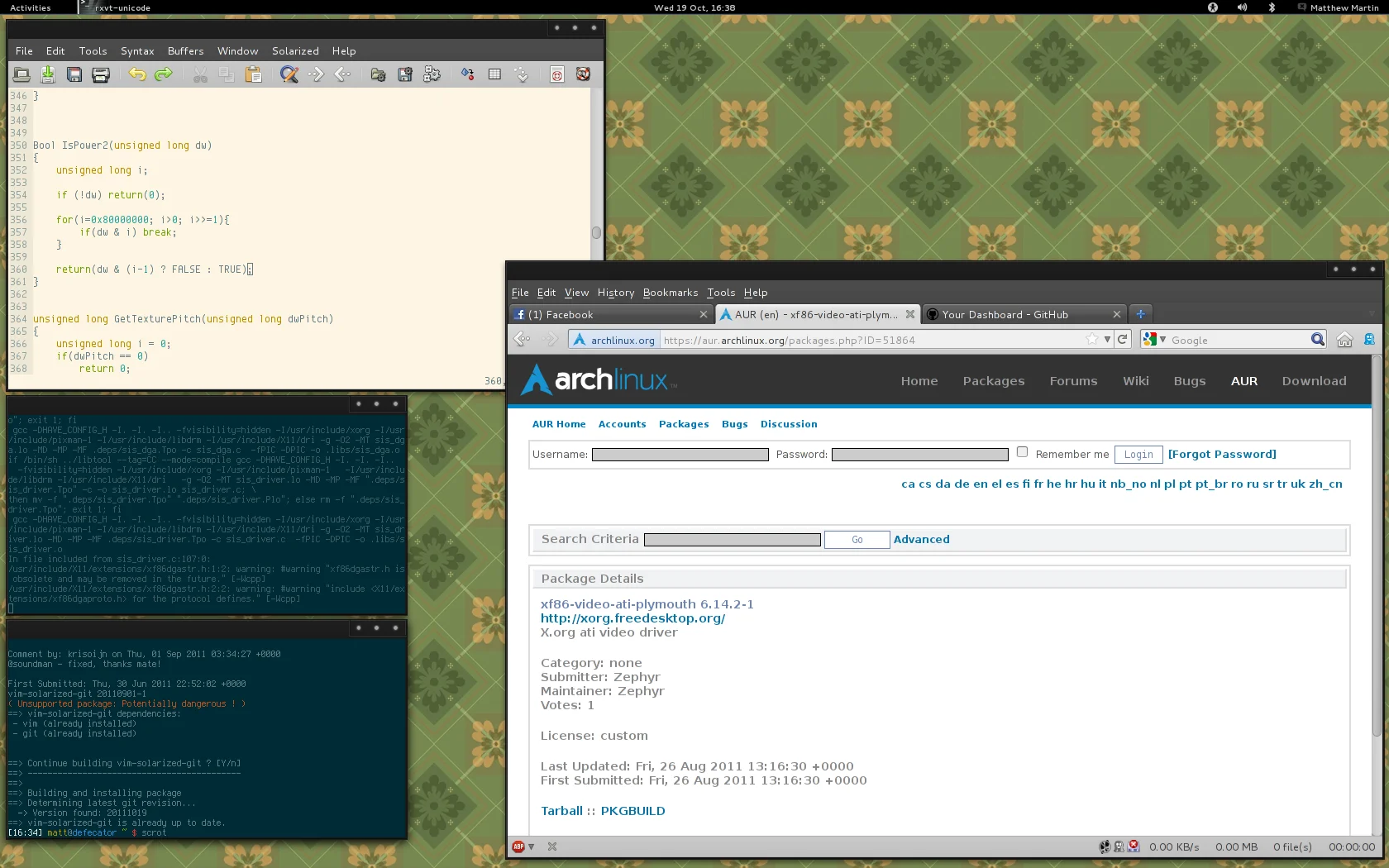Click the Find Previous arrow icon
Screen dimensions: 1389x868
(x=342, y=74)
